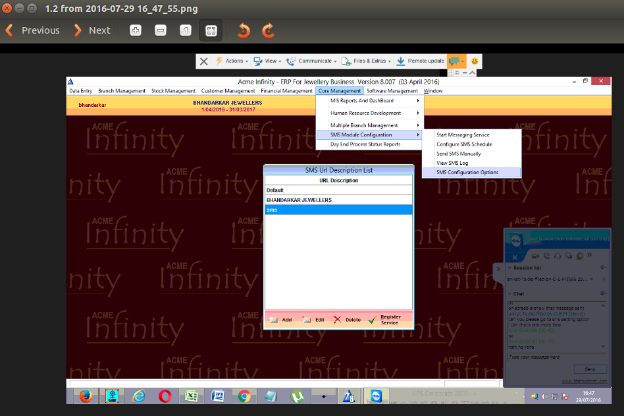Expand MIS Reports And DashBoard submenu

pos(369,101)
